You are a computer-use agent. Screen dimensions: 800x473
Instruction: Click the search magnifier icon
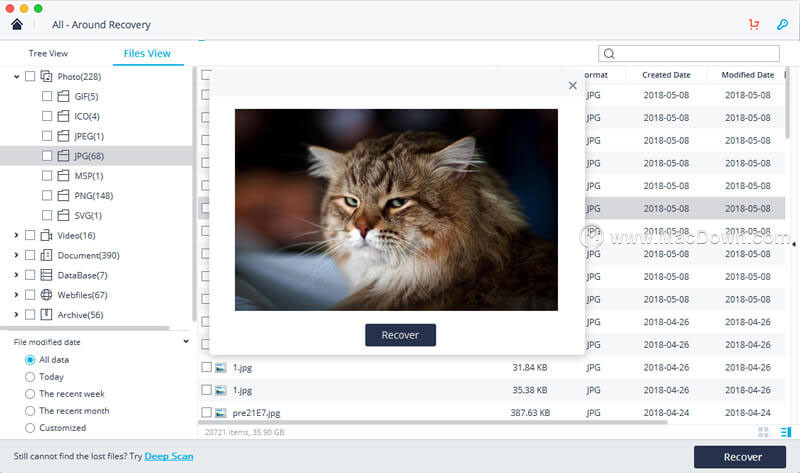point(609,54)
